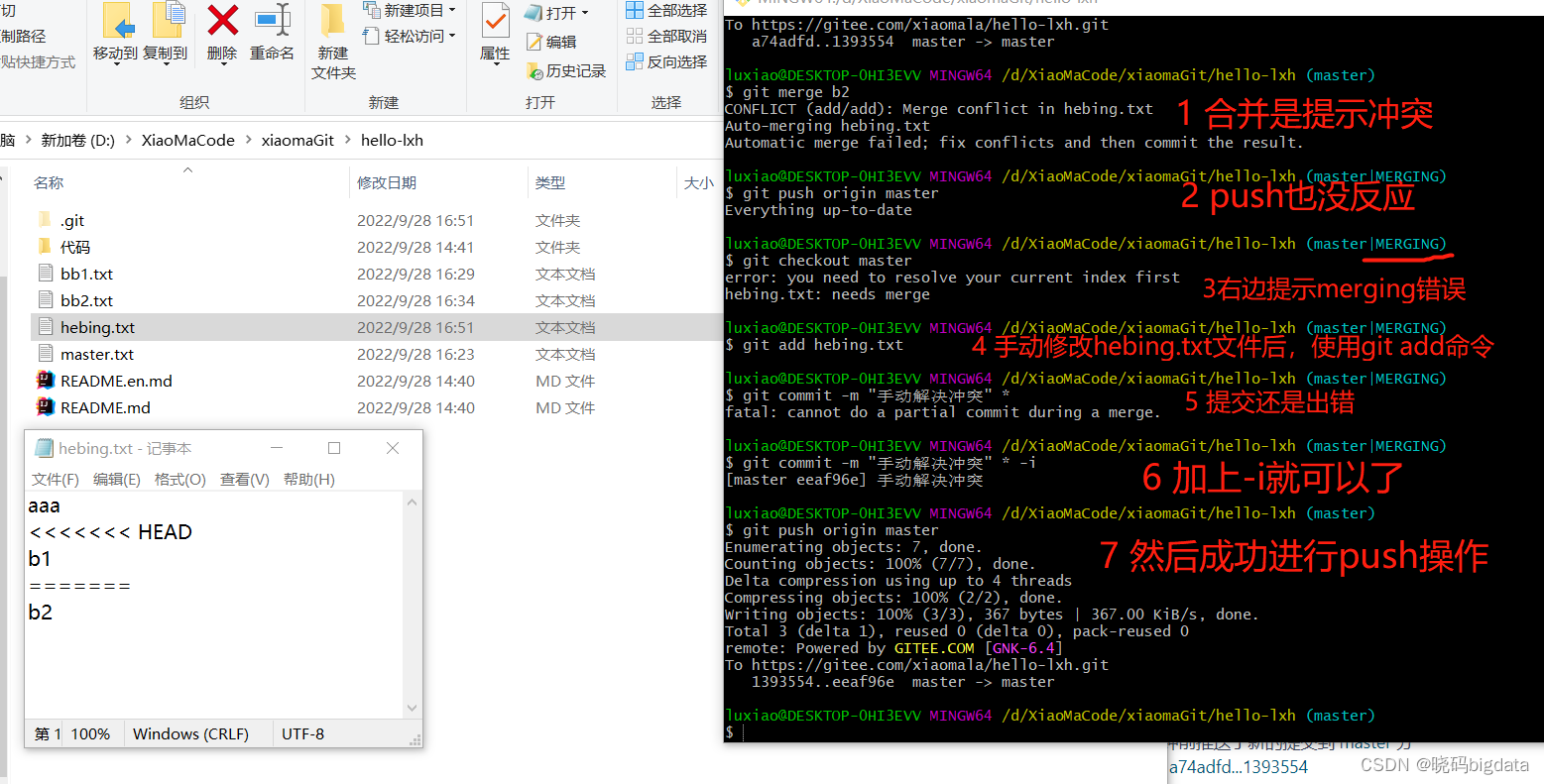Click the 编辑 (Edit) ribbon item
Image resolution: width=1544 pixels, height=784 pixels.
551,42
